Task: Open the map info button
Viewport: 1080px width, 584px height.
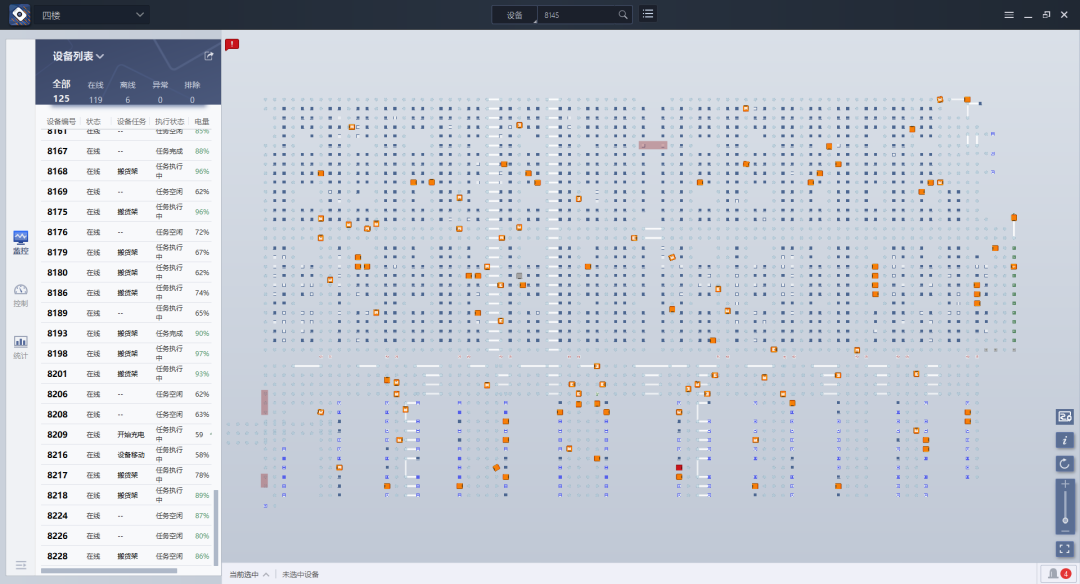Action: coord(1065,440)
